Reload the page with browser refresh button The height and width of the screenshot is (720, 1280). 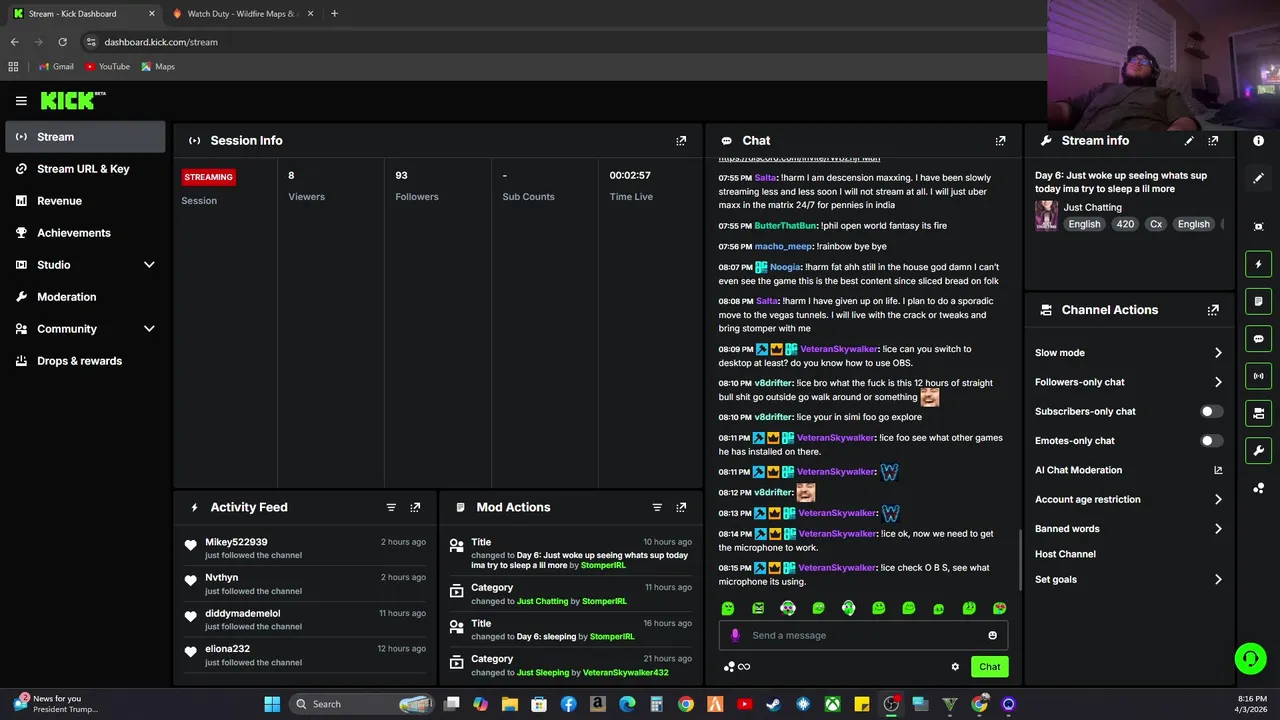point(62,42)
